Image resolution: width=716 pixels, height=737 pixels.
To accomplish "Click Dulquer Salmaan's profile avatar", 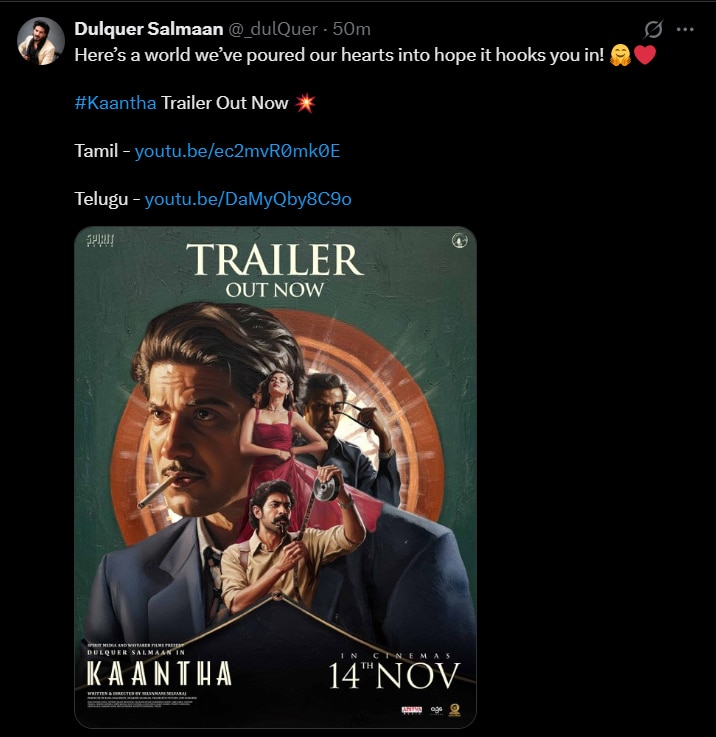I will click(x=41, y=41).
